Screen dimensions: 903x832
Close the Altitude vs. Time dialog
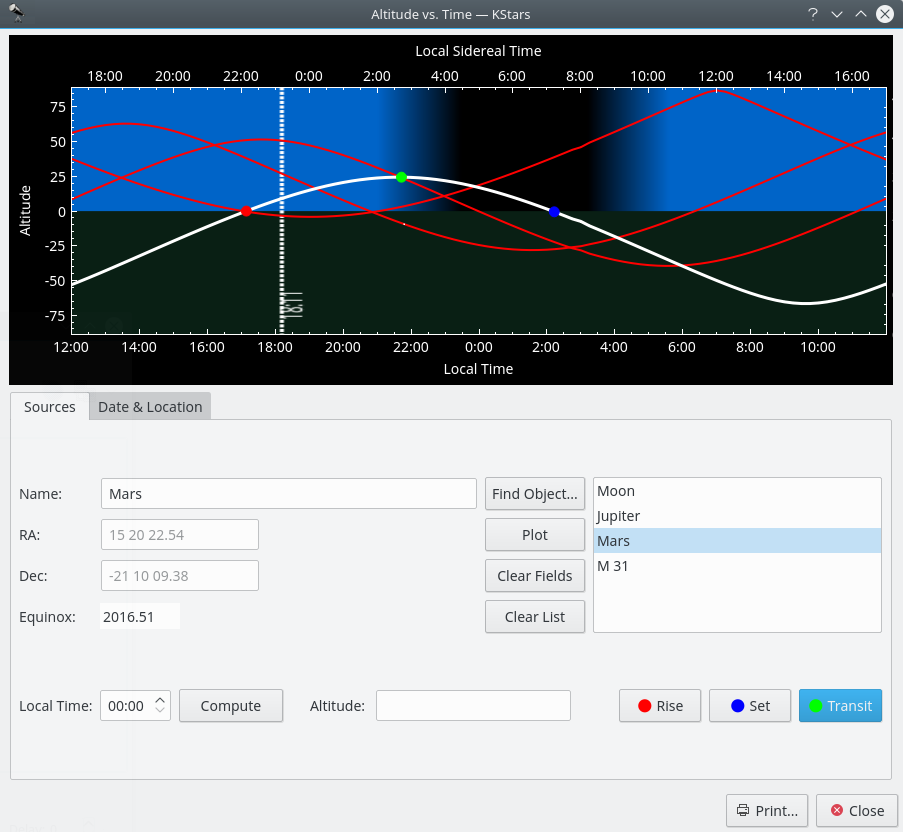[856, 811]
